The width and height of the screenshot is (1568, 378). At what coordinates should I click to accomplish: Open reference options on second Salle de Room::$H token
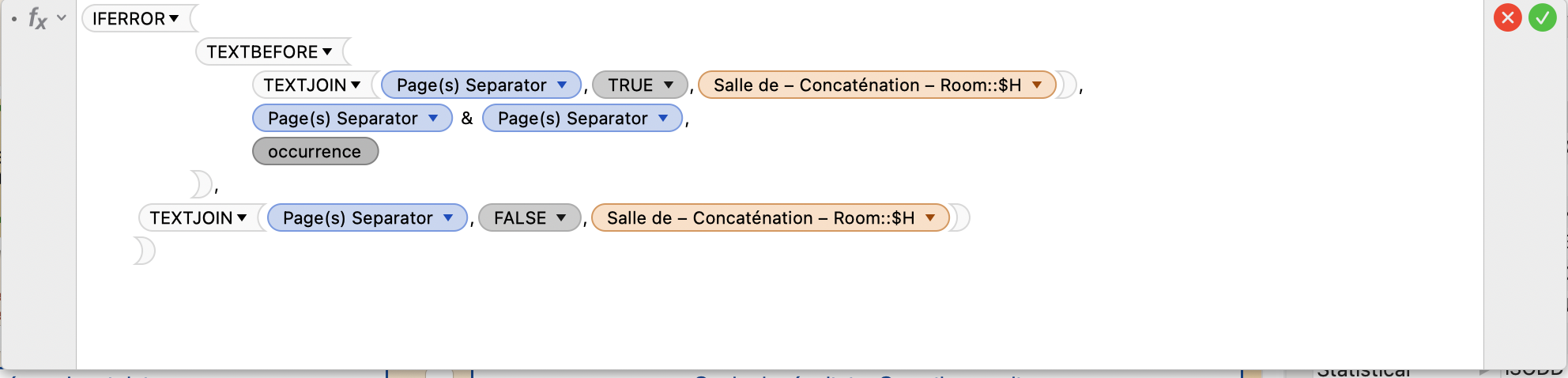(930, 217)
